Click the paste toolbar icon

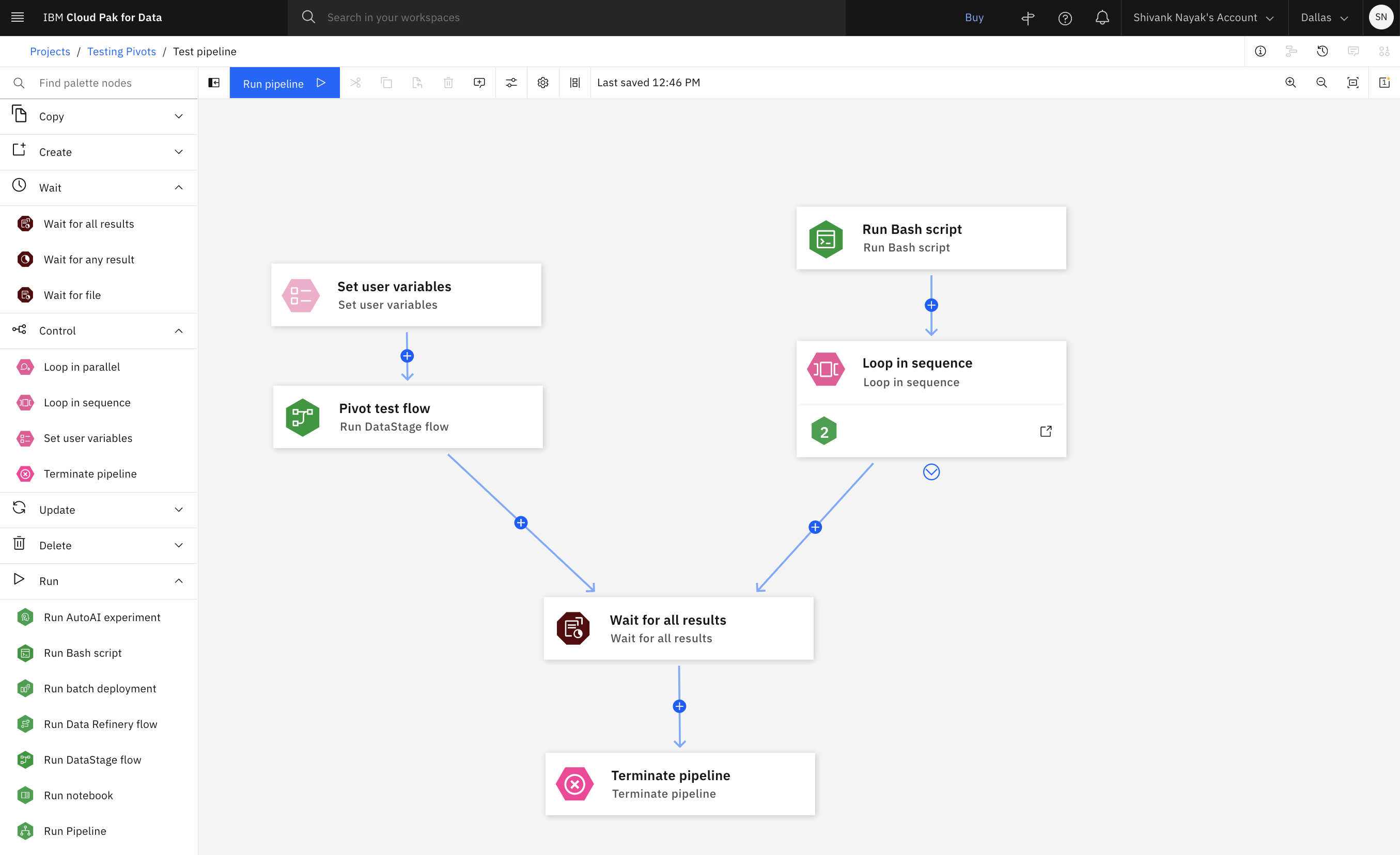(x=417, y=83)
